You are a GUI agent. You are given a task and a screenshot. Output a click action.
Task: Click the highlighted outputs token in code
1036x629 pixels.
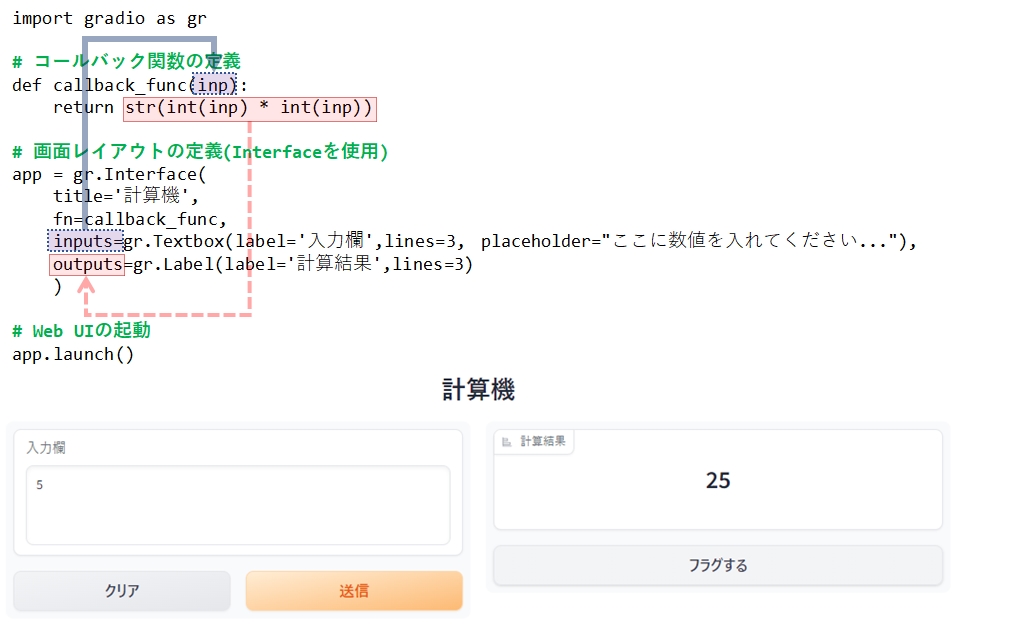tap(86, 264)
